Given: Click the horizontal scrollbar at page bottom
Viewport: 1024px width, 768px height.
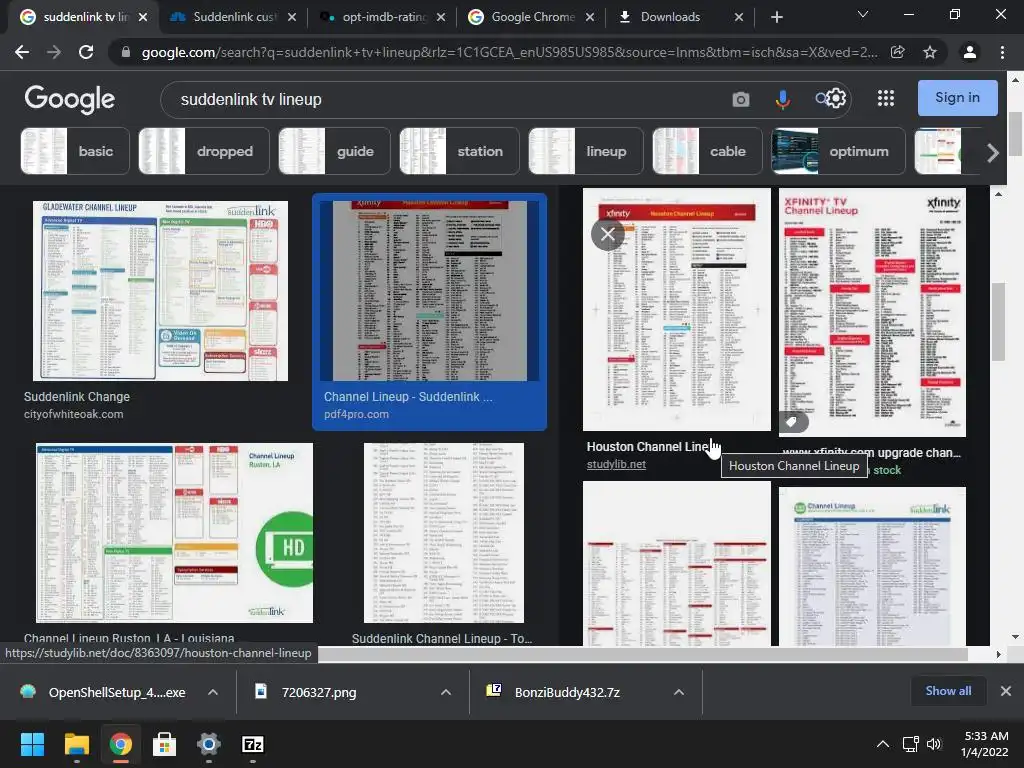Looking at the screenshot, I should [643, 654].
